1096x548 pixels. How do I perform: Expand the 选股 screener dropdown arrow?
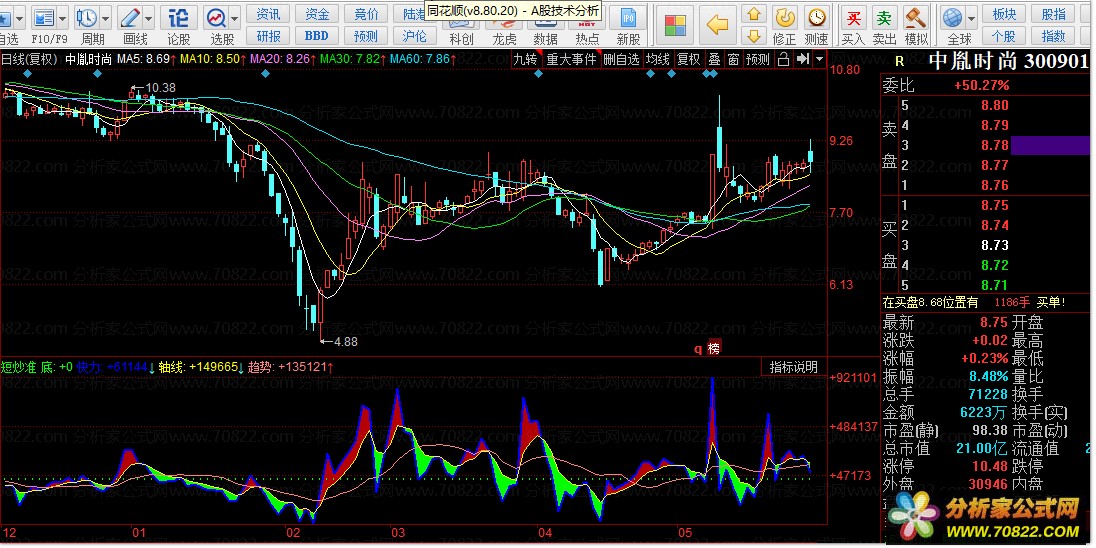coord(235,18)
